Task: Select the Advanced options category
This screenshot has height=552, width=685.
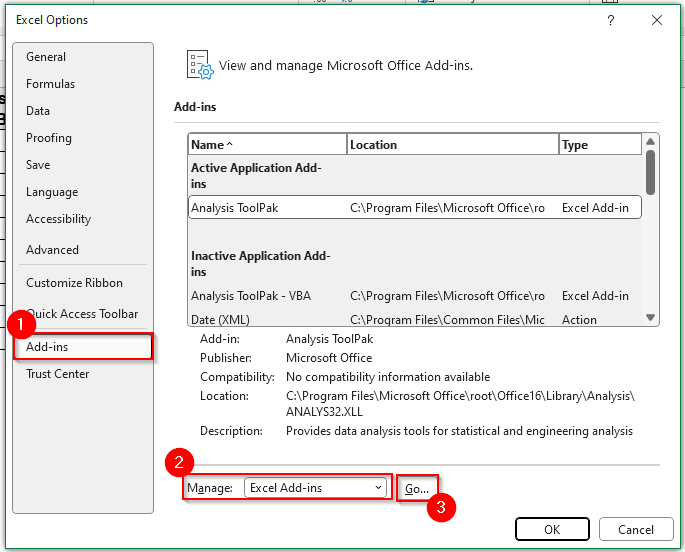Action: click(52, 250)
